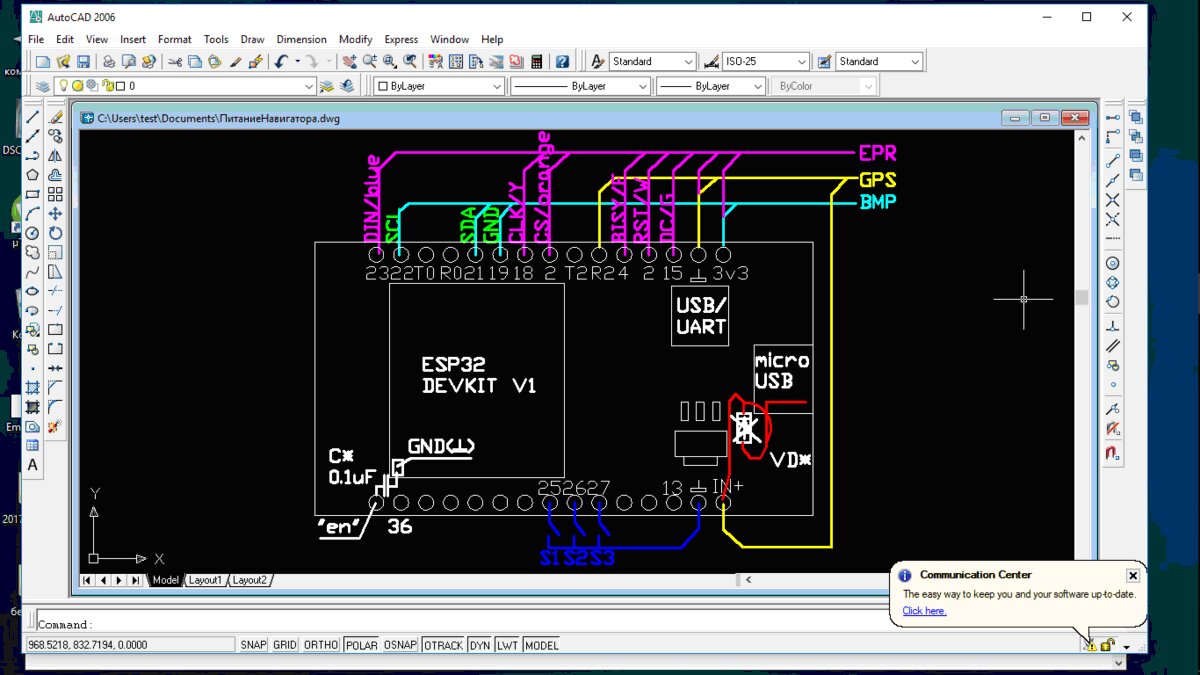This screenshot has height=675, width=1200.
Task: Select the Polygon draw tool
Action: [x=33, y=175]
